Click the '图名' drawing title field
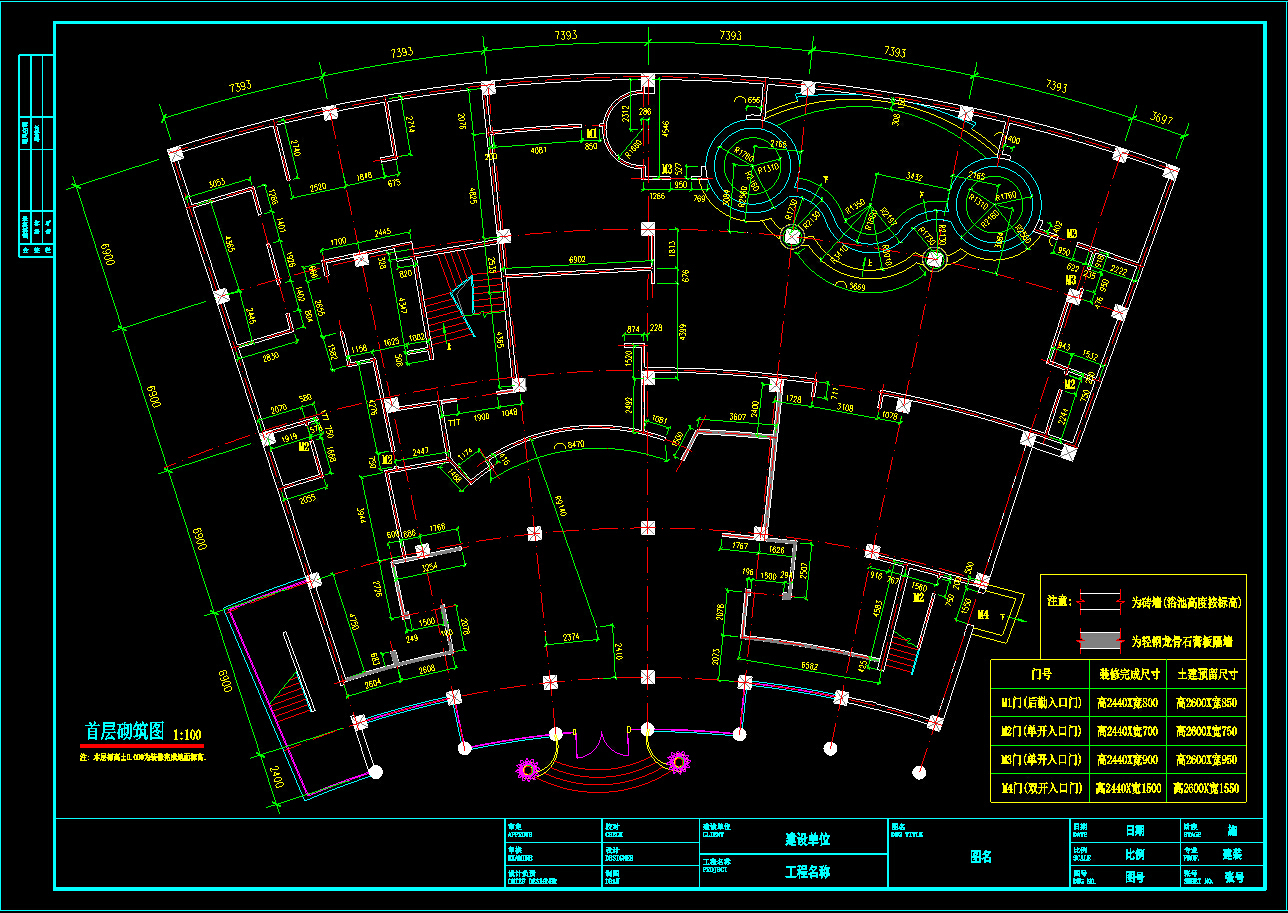Viewport: 1288px width, 913px height. 982,857
